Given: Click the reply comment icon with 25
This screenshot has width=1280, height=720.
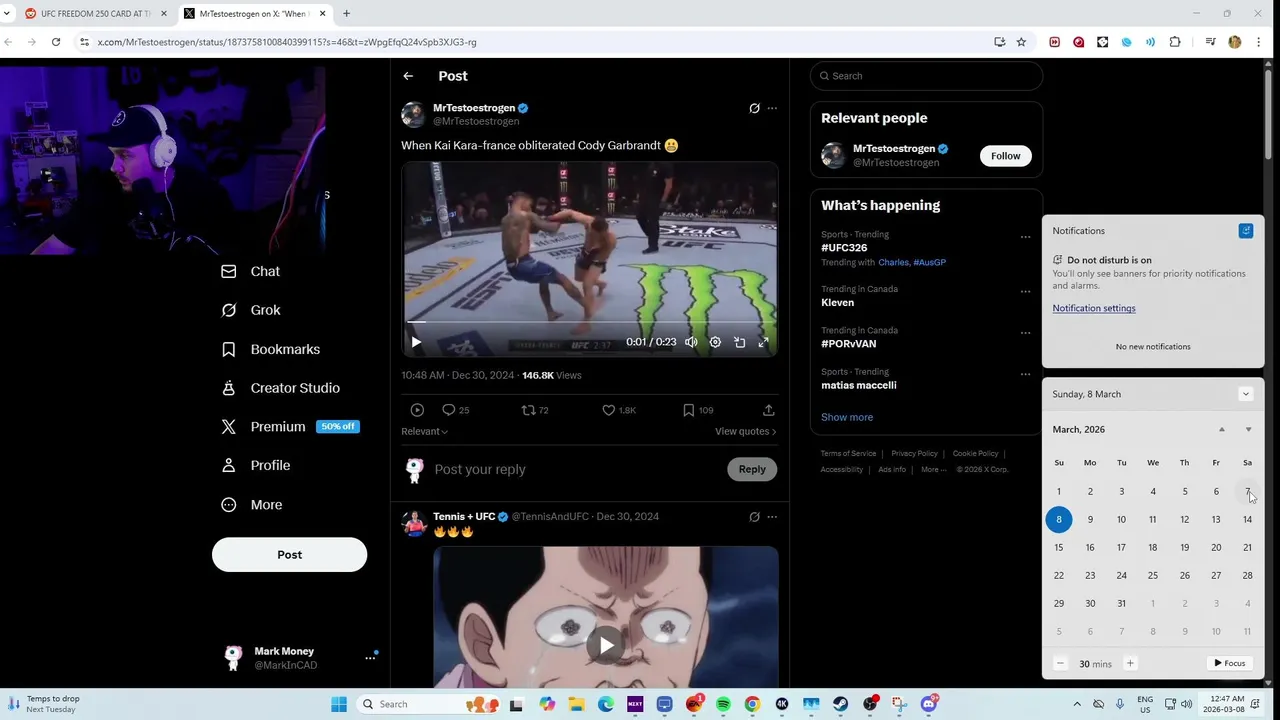Looking at the screenshot, I should click(449, 410).
